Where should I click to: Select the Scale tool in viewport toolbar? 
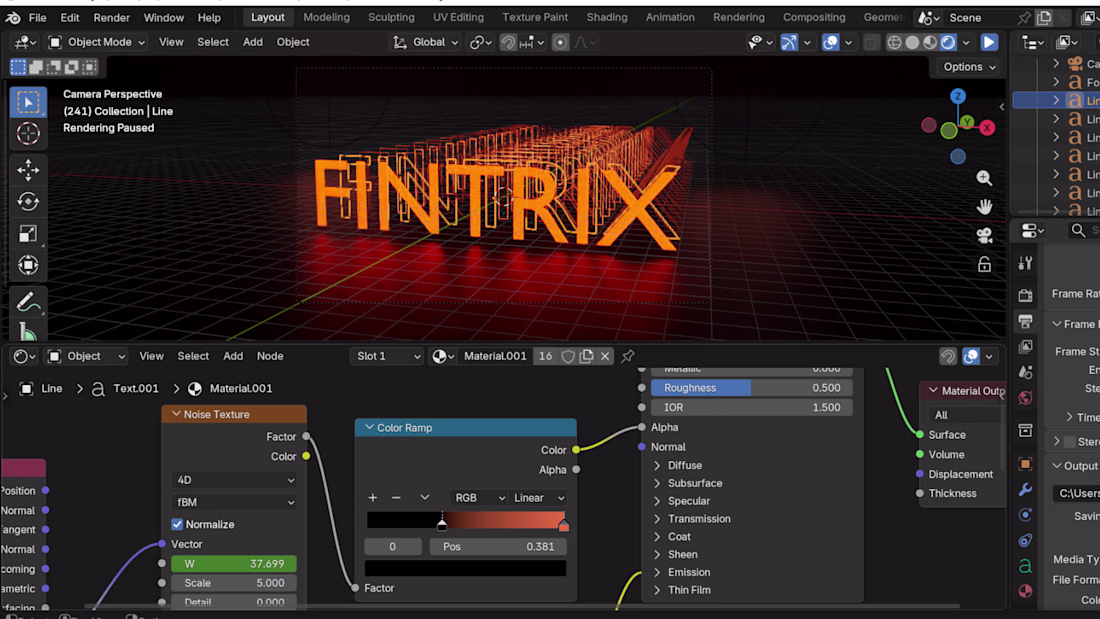(28, 234)
